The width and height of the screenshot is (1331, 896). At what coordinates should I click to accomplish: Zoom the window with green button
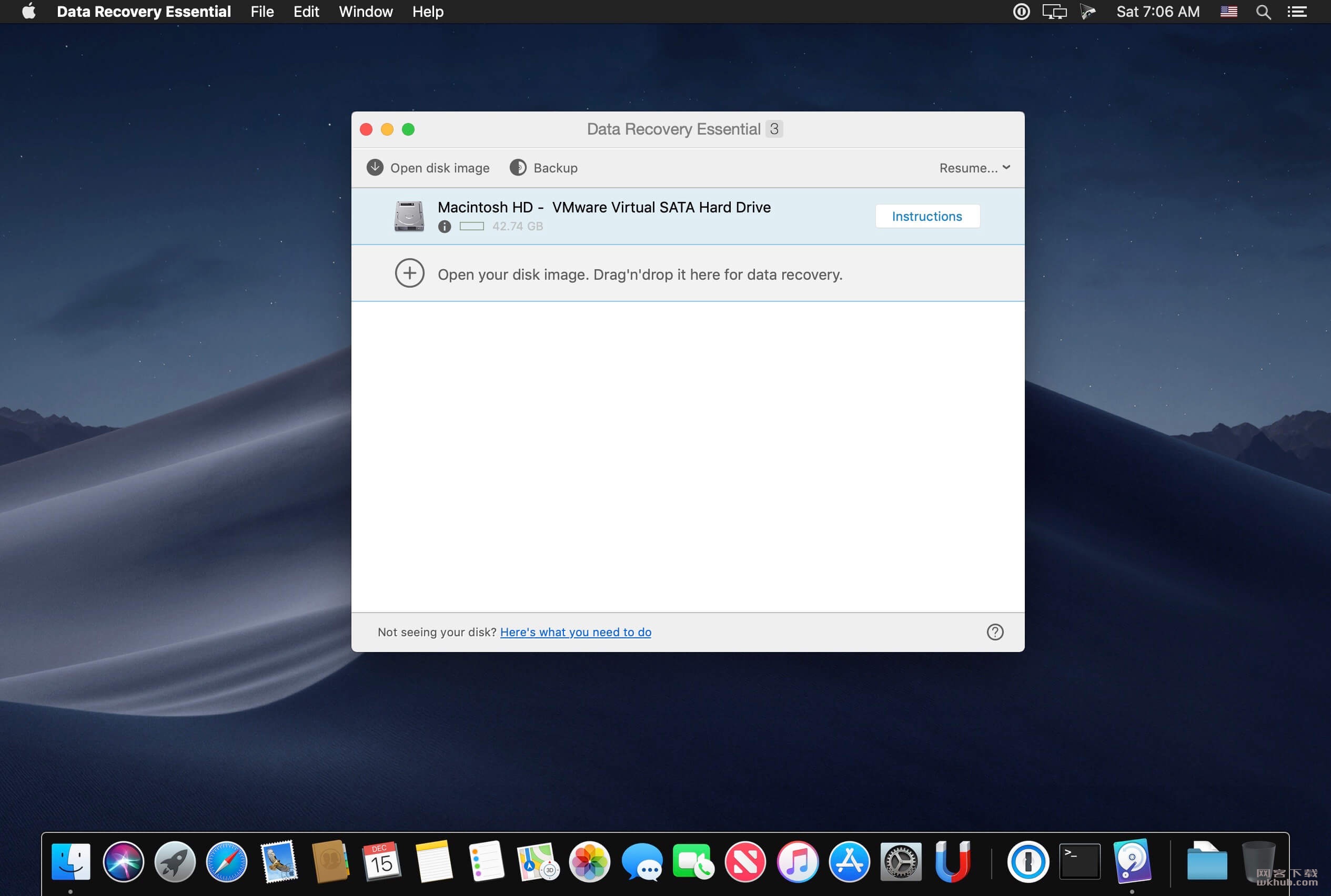pyautogui.click(x=408, y=129)
